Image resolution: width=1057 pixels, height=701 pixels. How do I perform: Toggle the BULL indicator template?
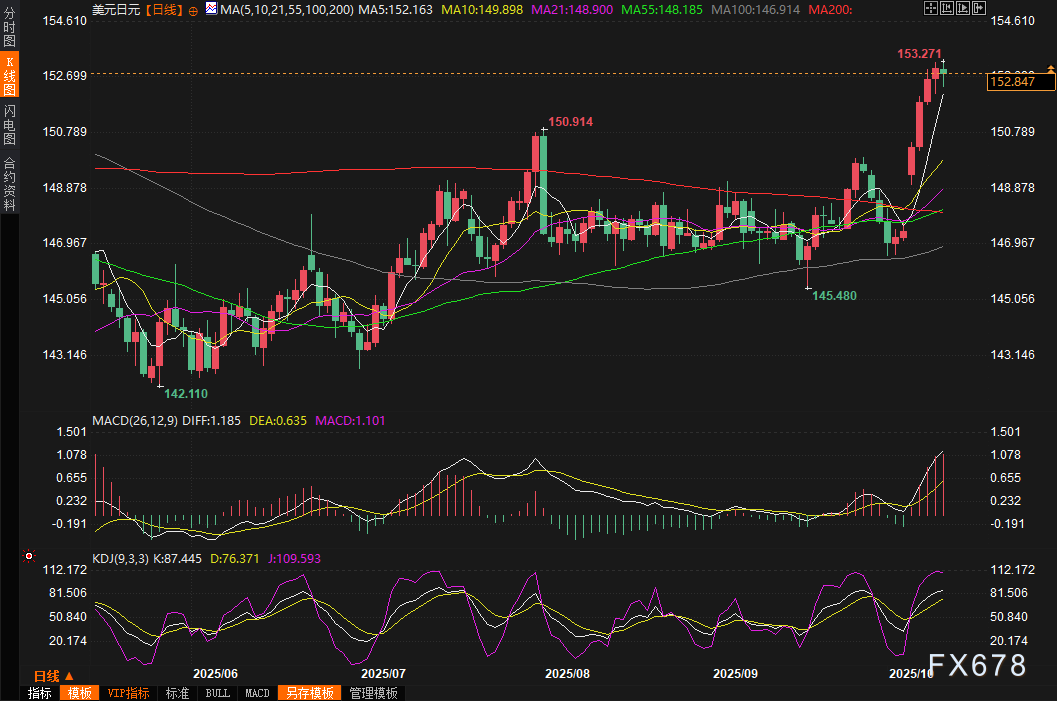point(217,693)
